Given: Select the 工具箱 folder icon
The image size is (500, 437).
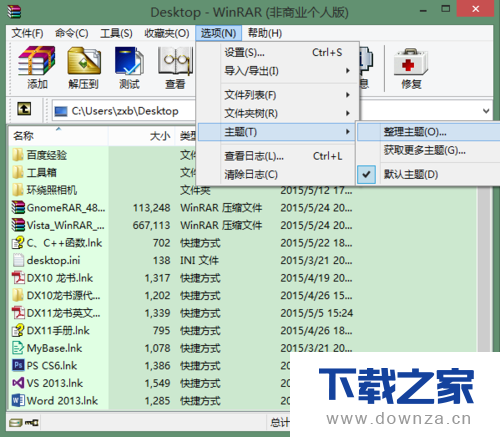Looking at the screenshot, I should 18,172.
